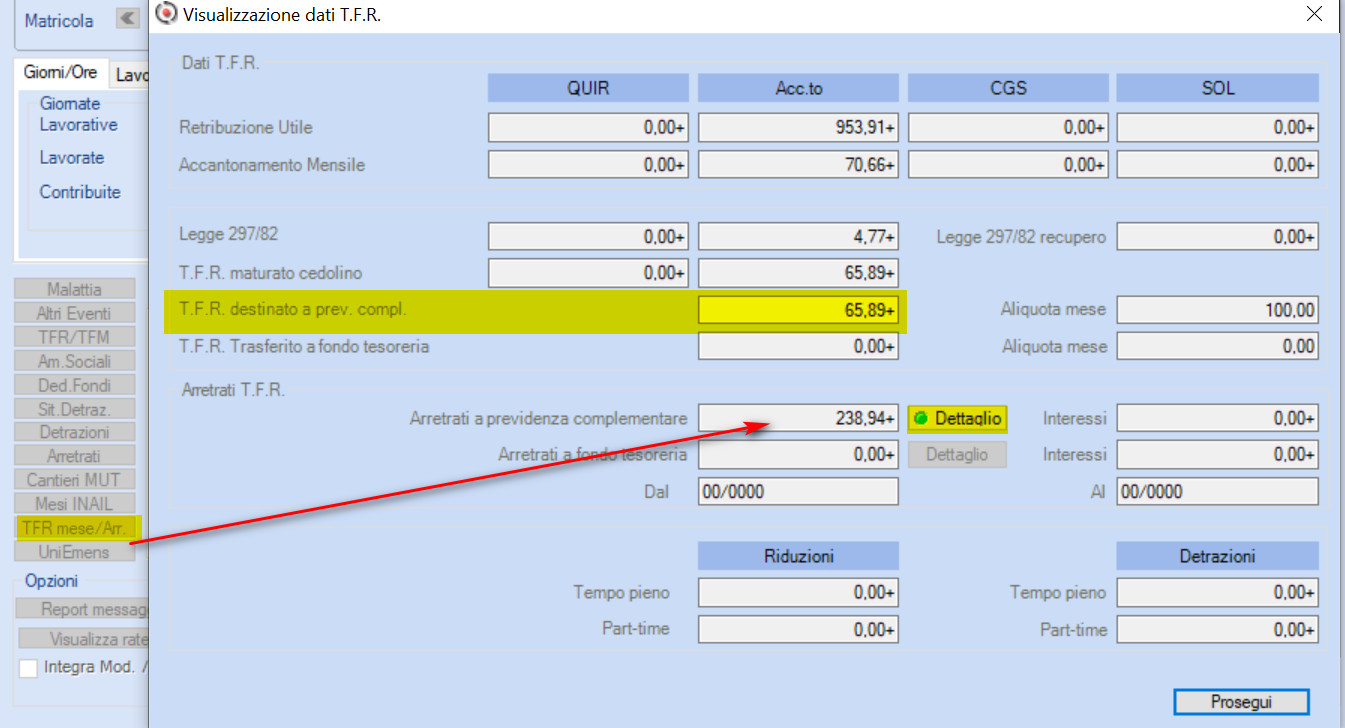Click the Contribuite label

coord(80,192)
